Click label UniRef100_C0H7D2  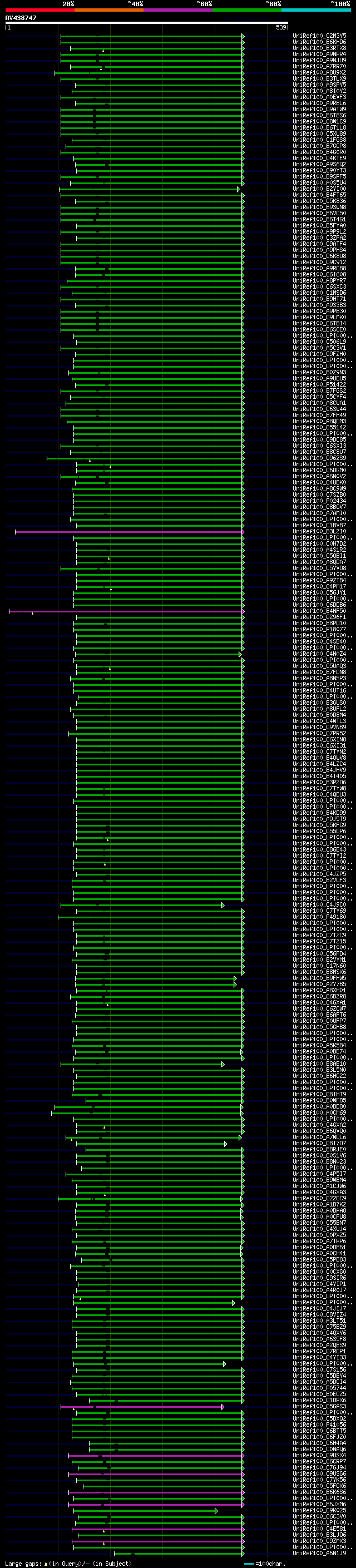[319, 543]
